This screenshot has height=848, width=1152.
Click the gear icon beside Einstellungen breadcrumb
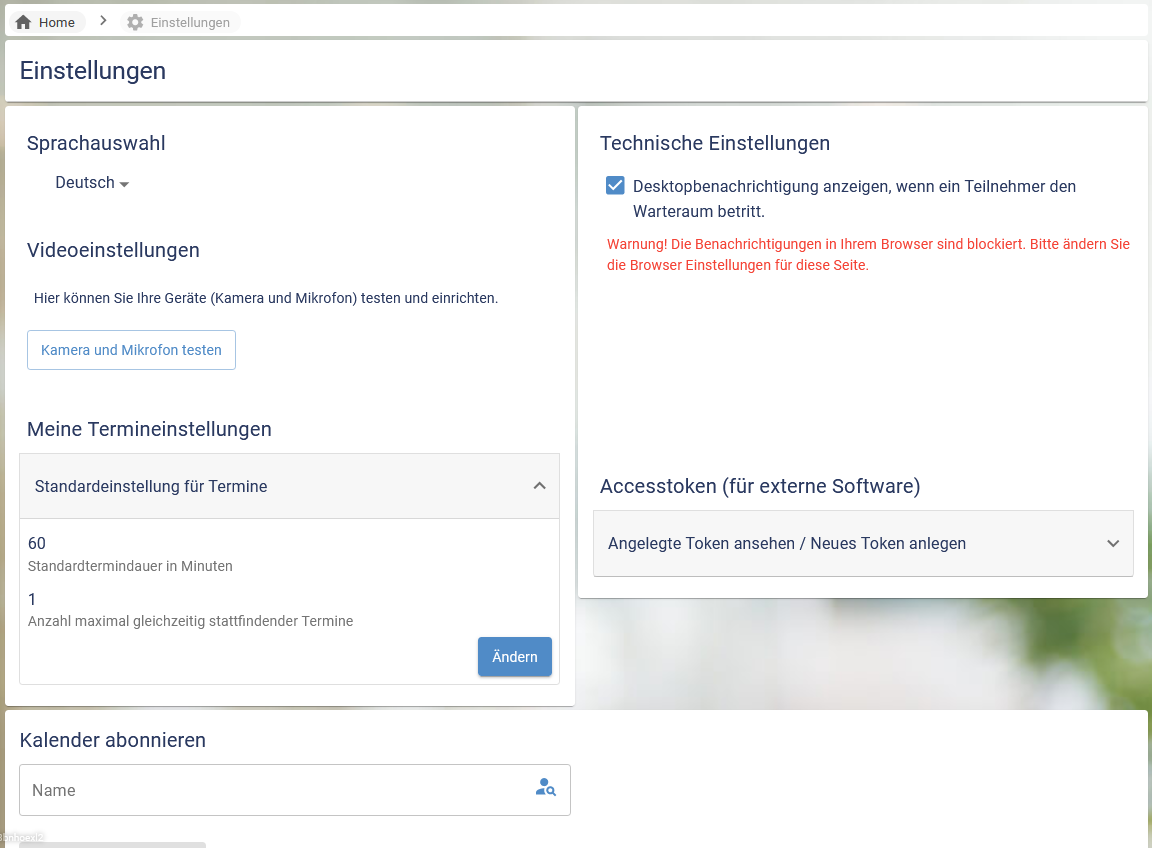pos(135,22)
